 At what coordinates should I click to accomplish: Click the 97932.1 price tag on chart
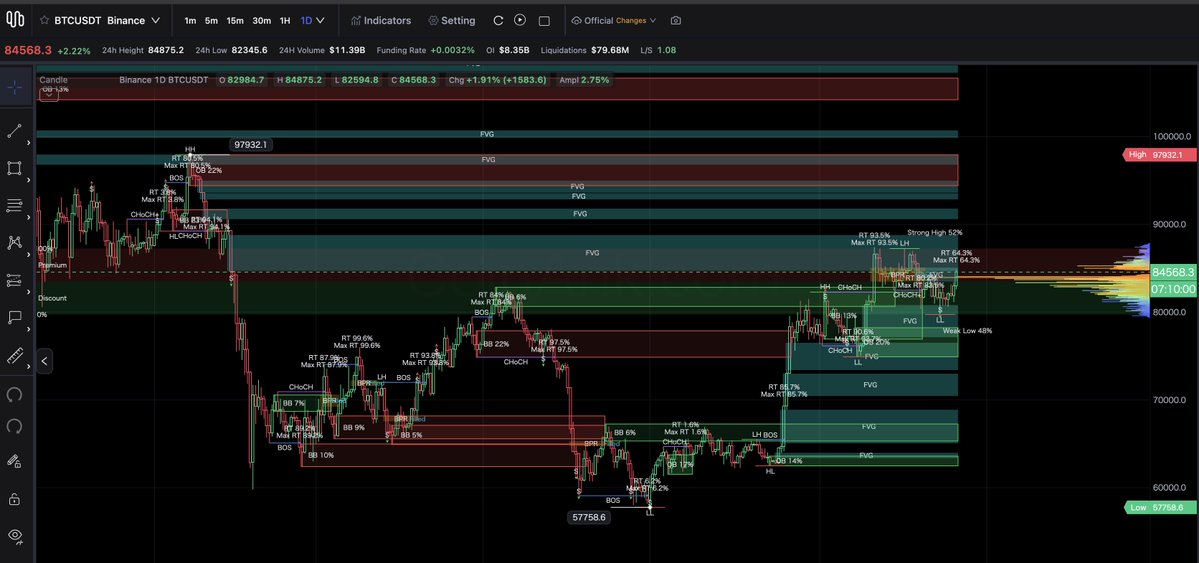(x=251, y=145)
